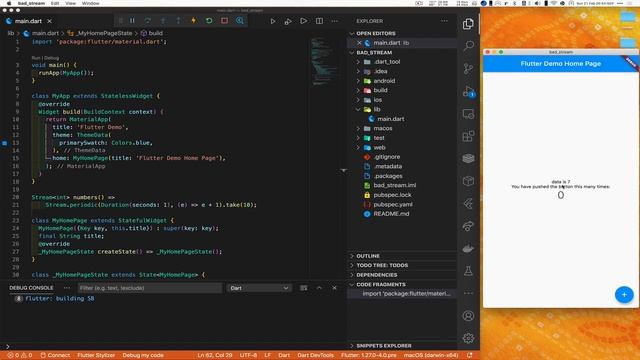
Task: Open the Flutter logo view in activity bar
Action: click(x=468, y=203)
